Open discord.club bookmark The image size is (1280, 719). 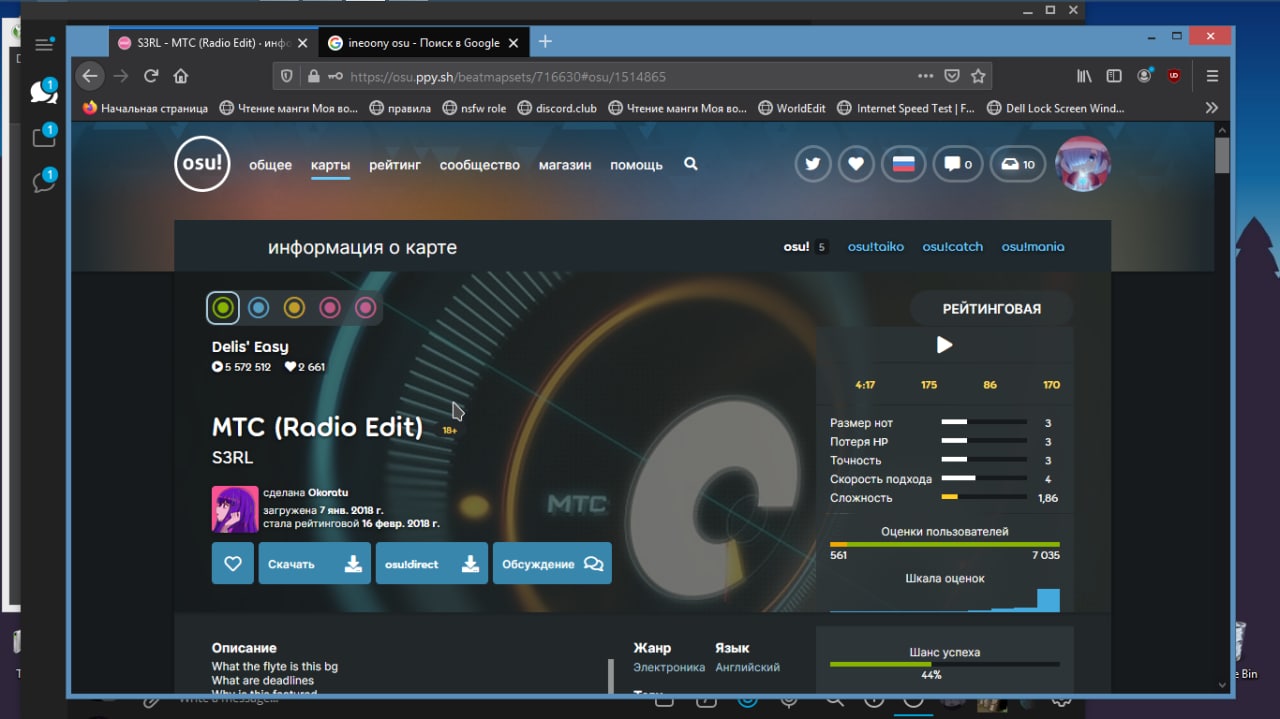pos(557,108)
